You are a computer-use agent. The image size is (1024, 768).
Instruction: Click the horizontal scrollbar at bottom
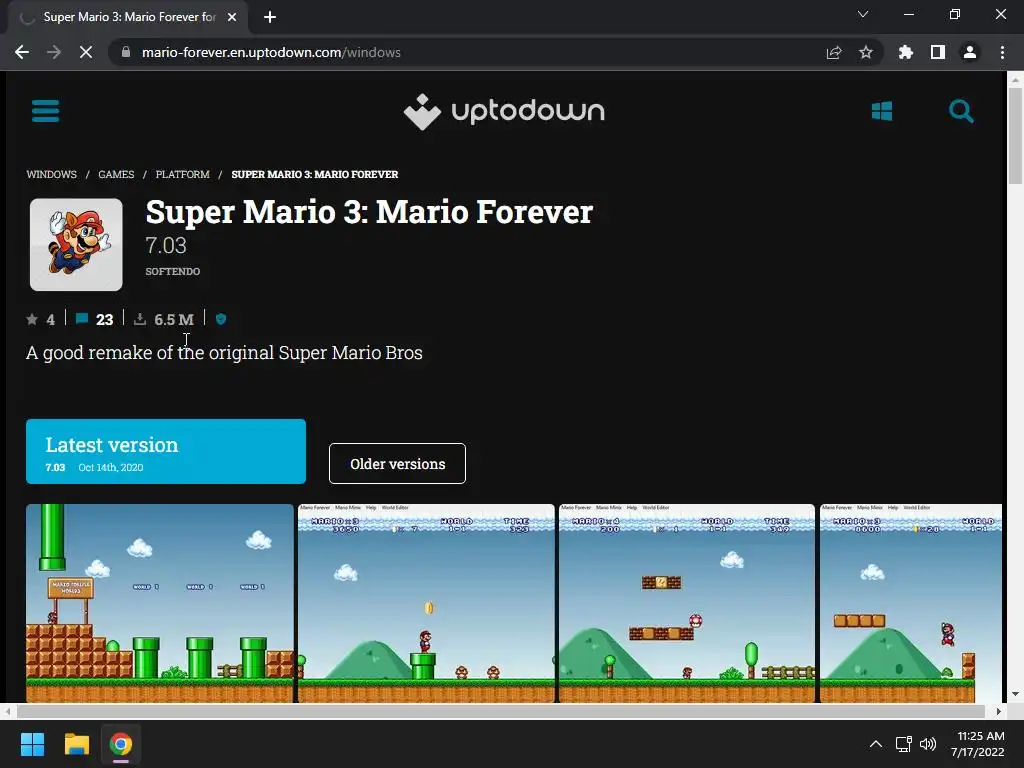[500, 711]
